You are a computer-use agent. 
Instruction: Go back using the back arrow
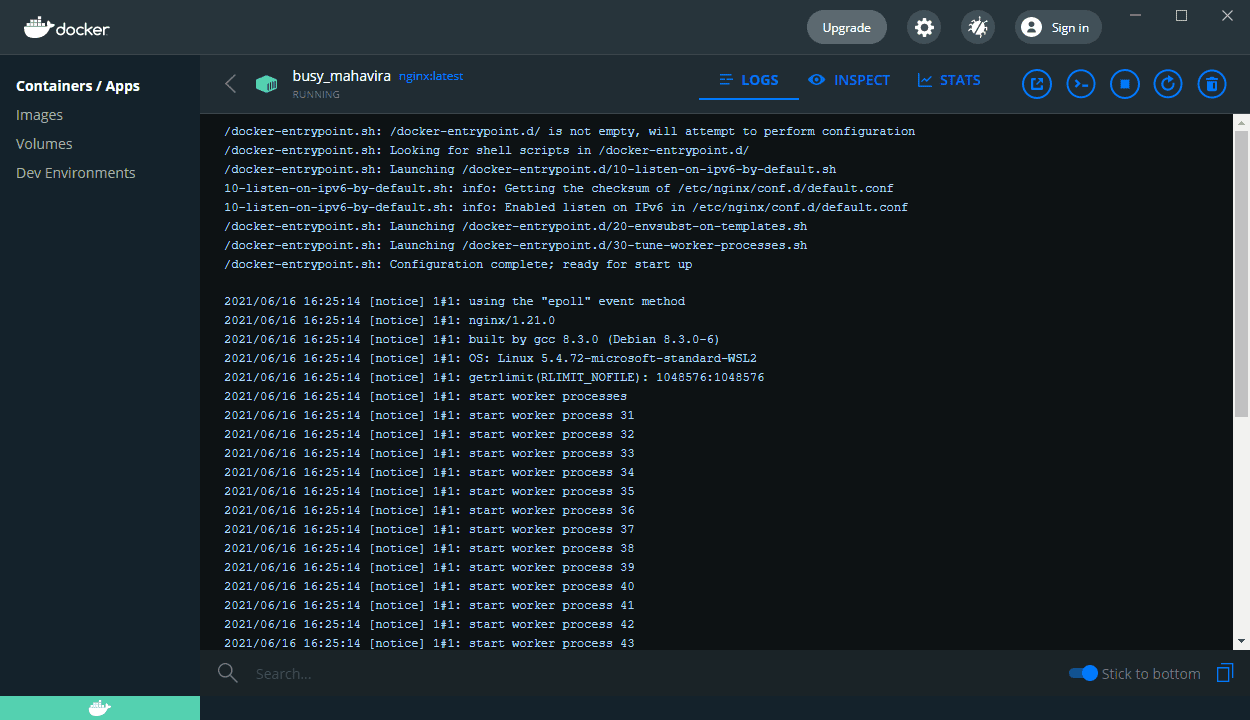(x=230, y=84)
